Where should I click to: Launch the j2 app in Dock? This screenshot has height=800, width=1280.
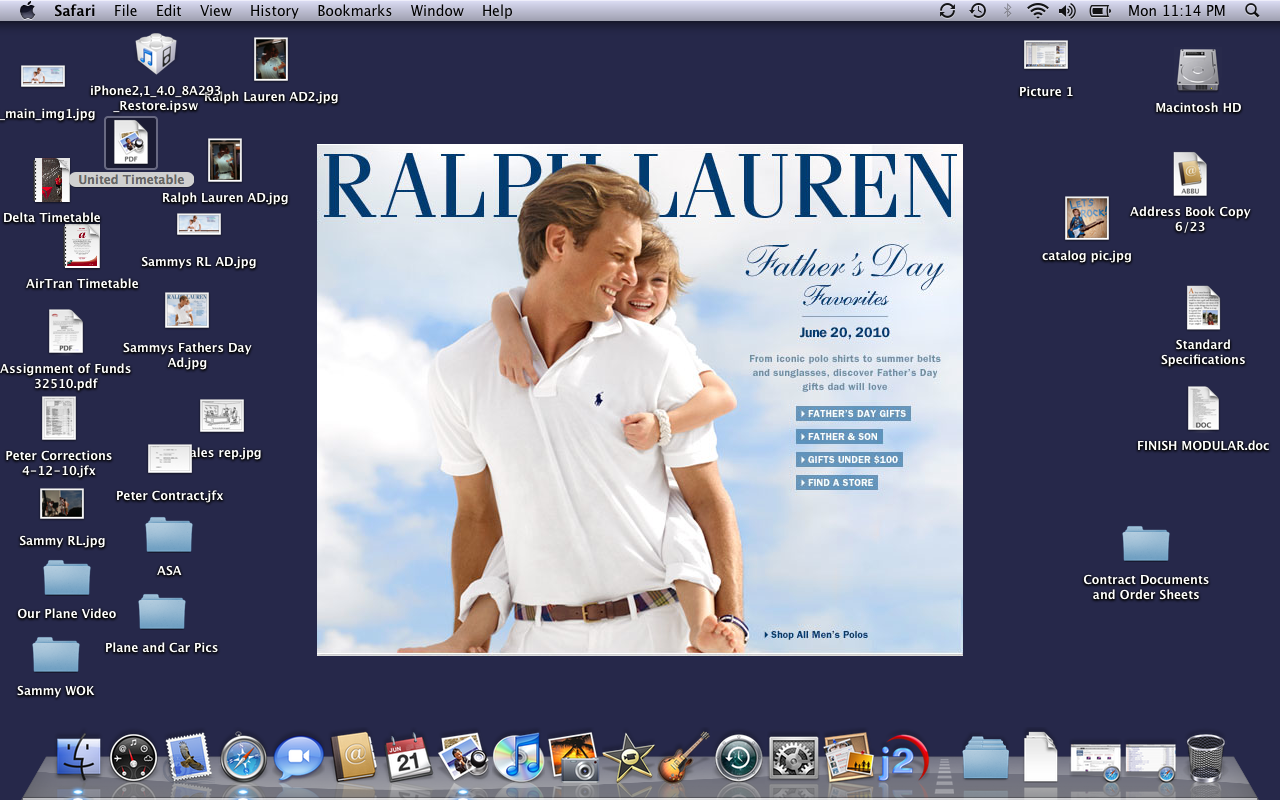(903, 759)
